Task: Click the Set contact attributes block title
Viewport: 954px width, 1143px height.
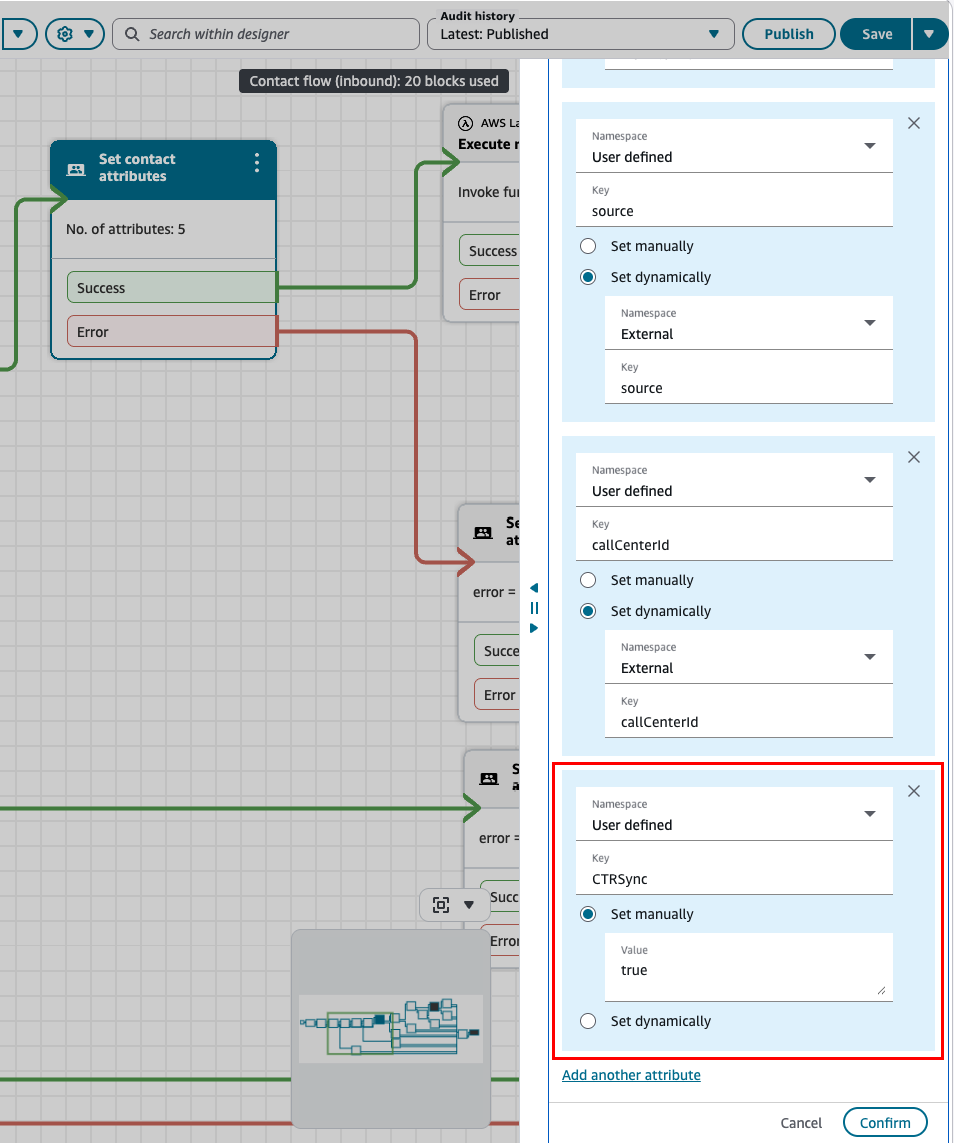Action: click(137, 168)
